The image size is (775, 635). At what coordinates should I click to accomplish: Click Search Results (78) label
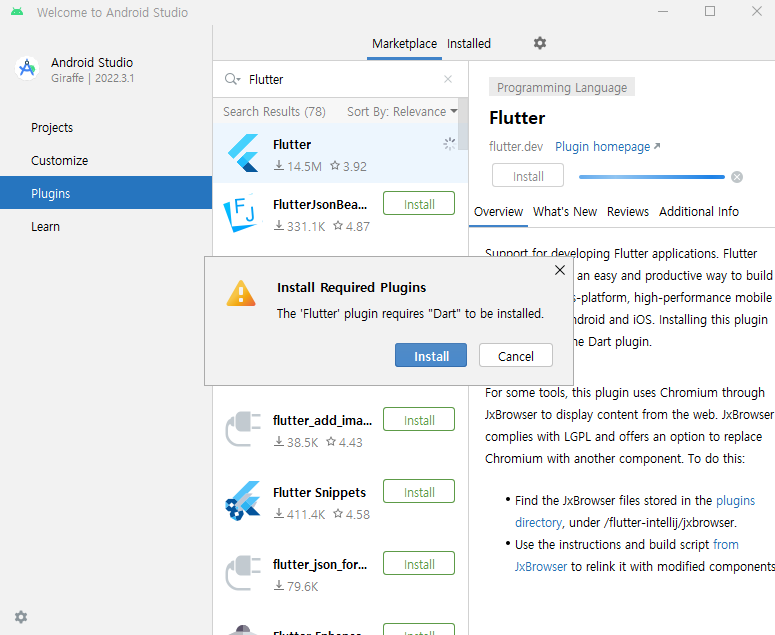point(274,112)
